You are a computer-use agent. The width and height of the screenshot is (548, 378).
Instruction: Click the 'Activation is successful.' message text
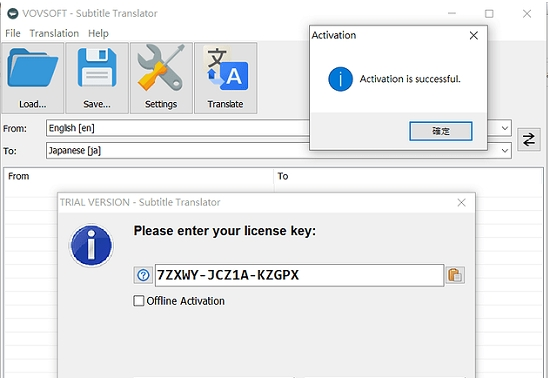pyautogui.click(x=410, y=79)
